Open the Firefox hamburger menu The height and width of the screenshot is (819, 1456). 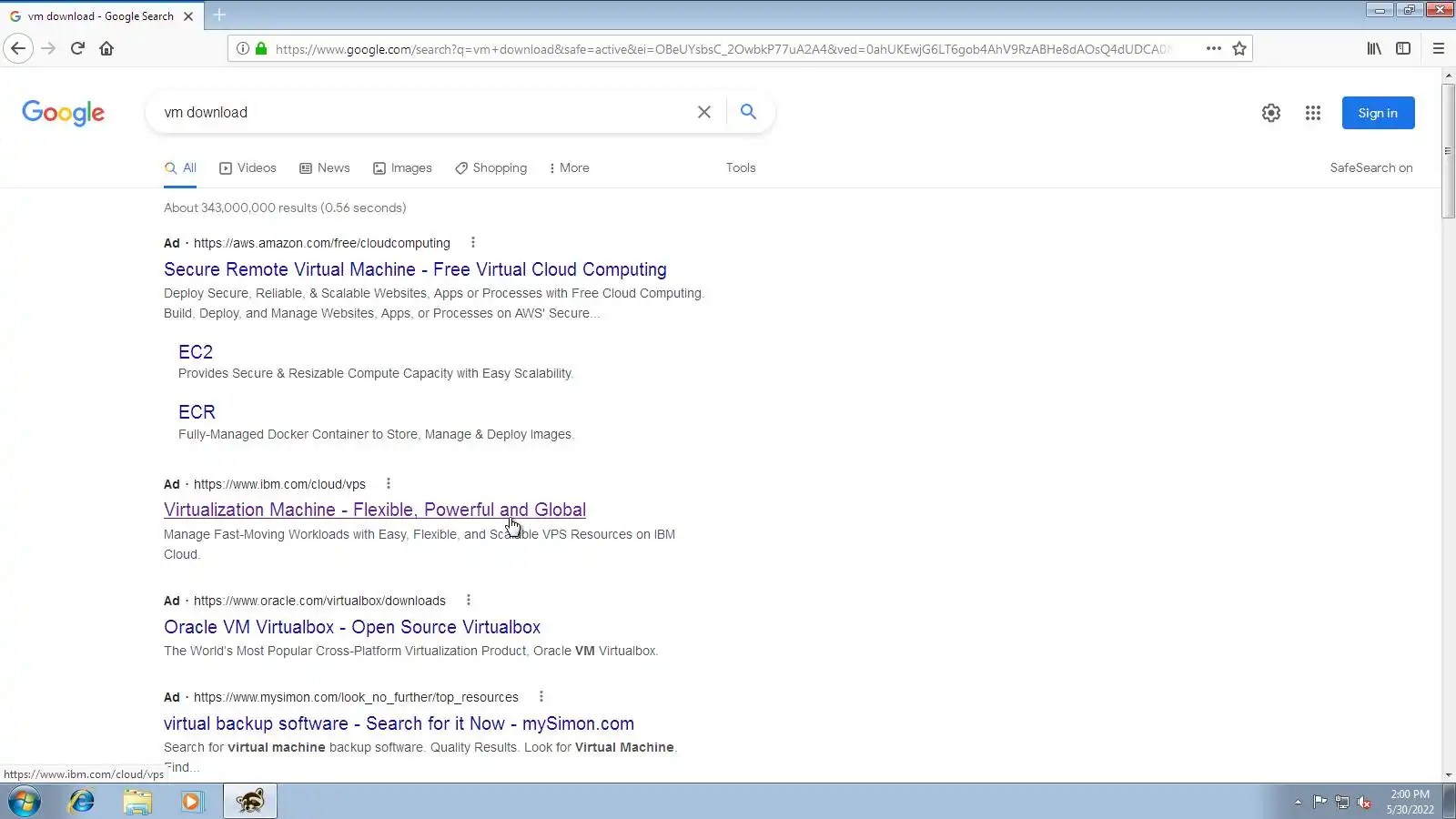click(x=1439, y=48)
